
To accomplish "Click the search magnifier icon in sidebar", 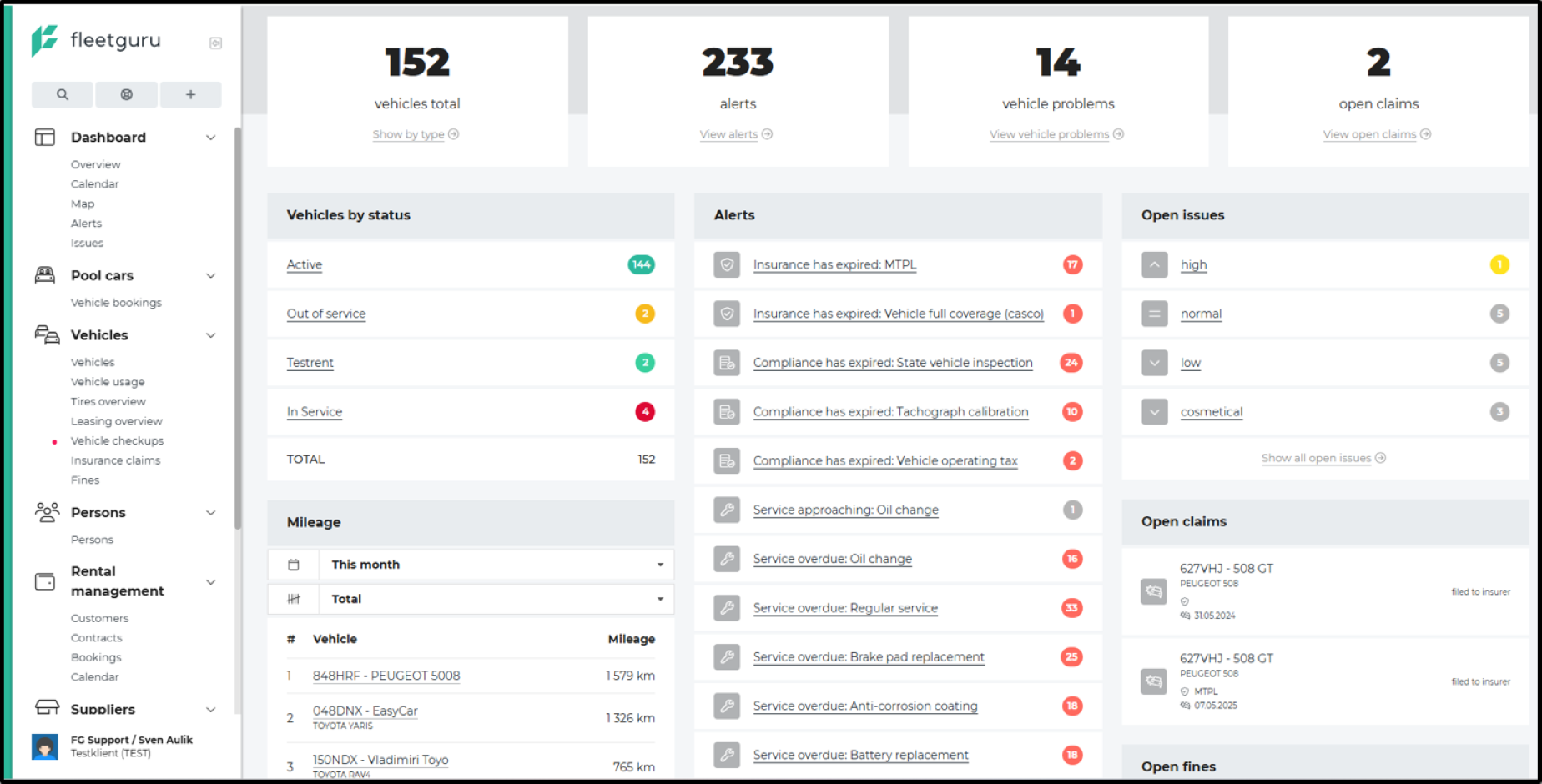I will (63, 95).
